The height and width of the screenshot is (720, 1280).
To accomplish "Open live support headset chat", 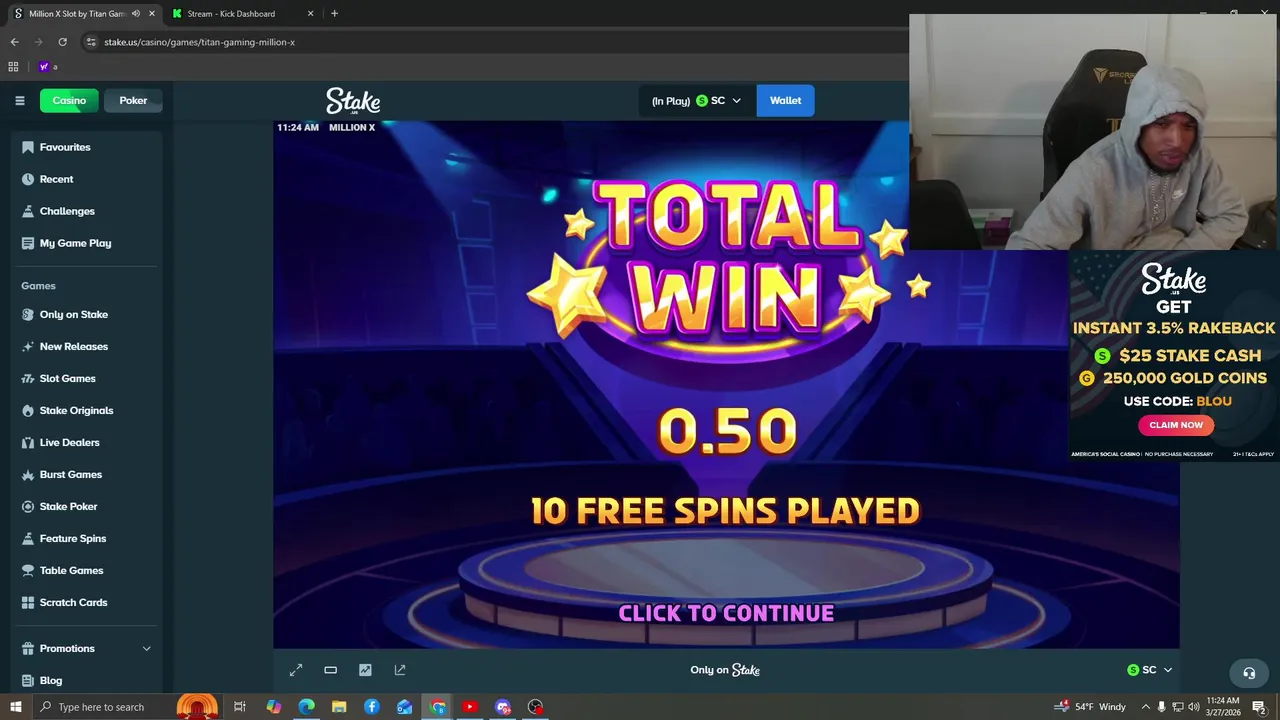I will tap(1249, 673).
